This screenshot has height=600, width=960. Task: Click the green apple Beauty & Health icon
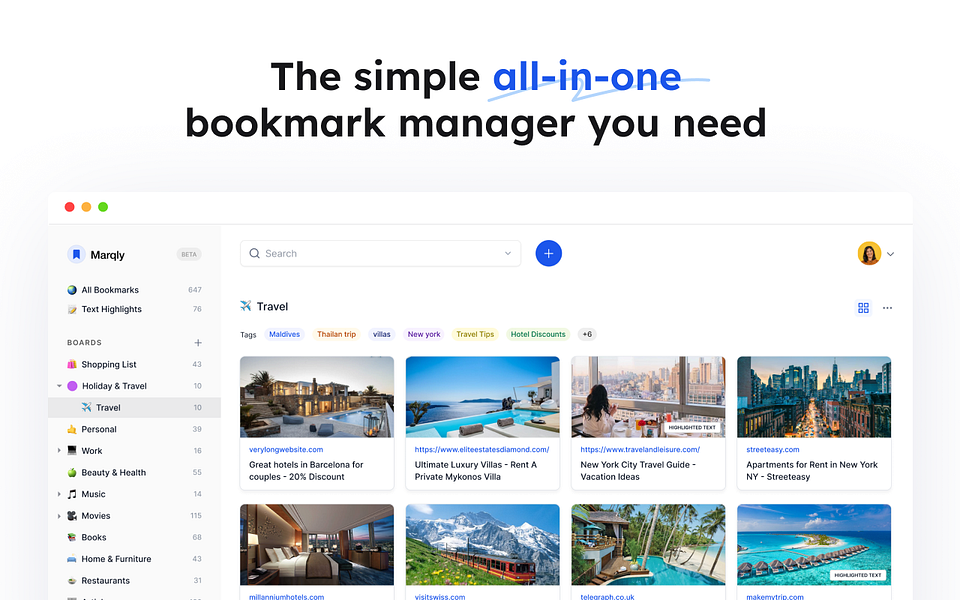[x=72, y=472]
